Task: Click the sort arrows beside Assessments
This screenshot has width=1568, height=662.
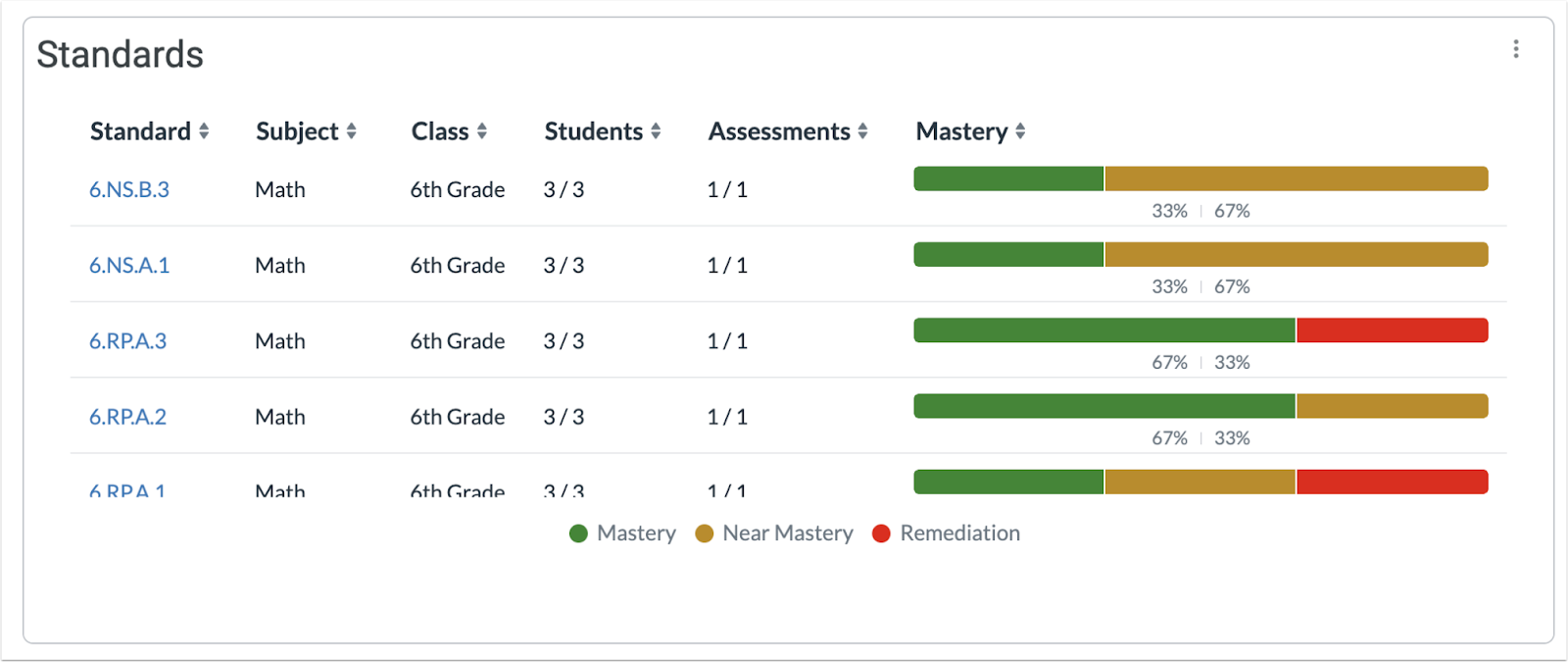Action: [x=862, y=130]
